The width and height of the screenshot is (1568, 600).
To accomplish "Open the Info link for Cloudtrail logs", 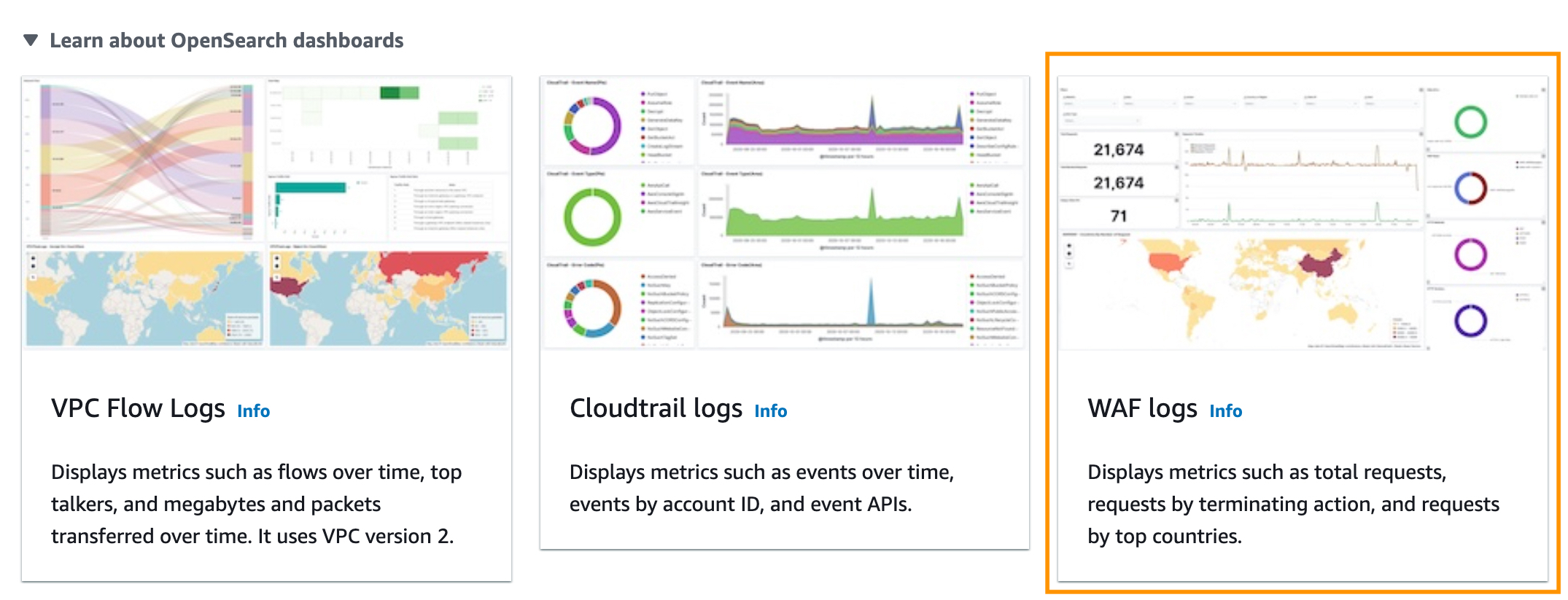I will point(770,411).
